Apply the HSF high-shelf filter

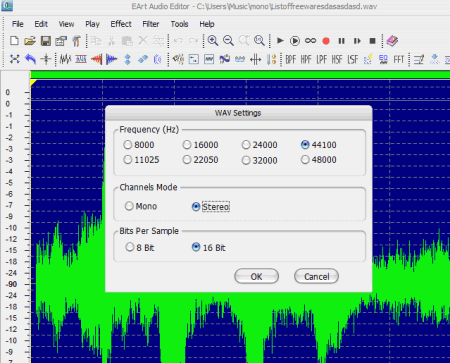pyautogui.click(x=337, y=60)
